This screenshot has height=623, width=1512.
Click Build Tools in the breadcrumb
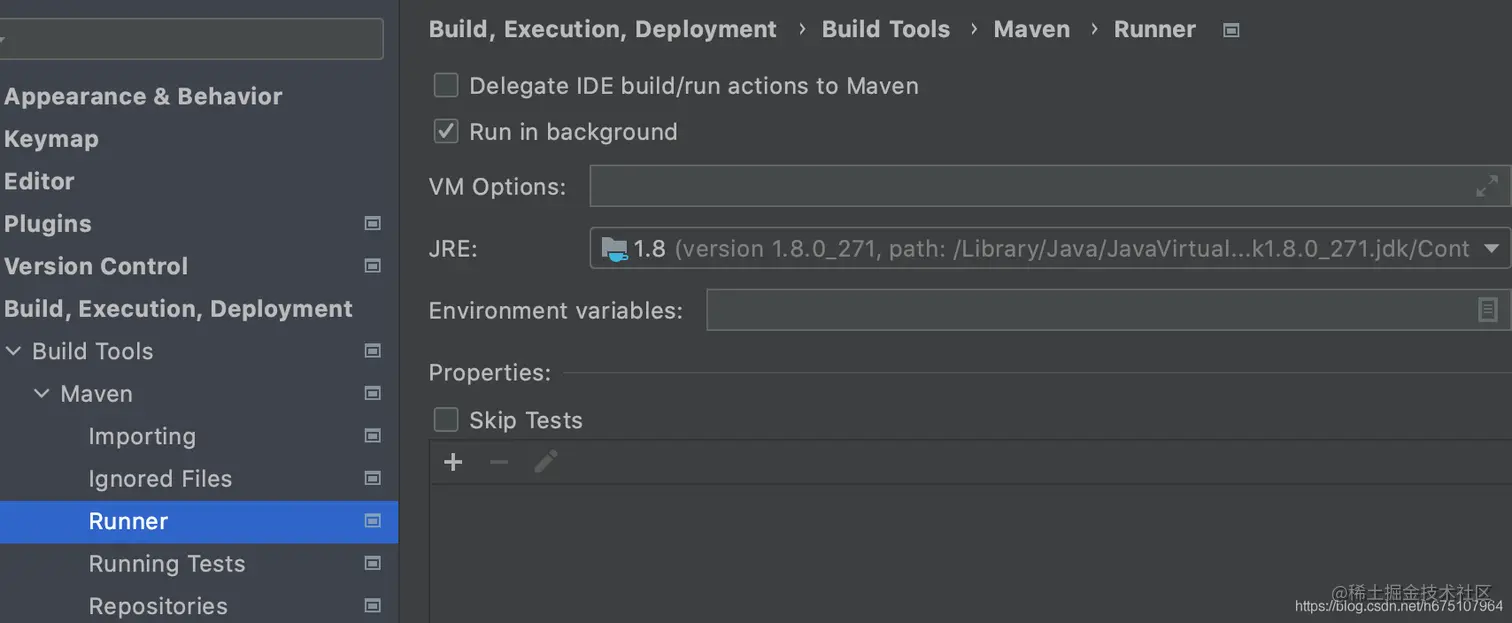(885, 30)
